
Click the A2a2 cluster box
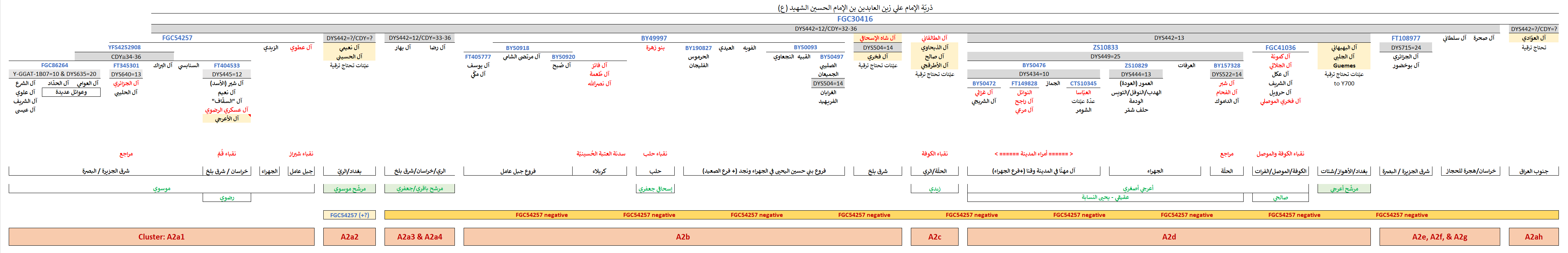pyautogui.click(x=350, y=237)
